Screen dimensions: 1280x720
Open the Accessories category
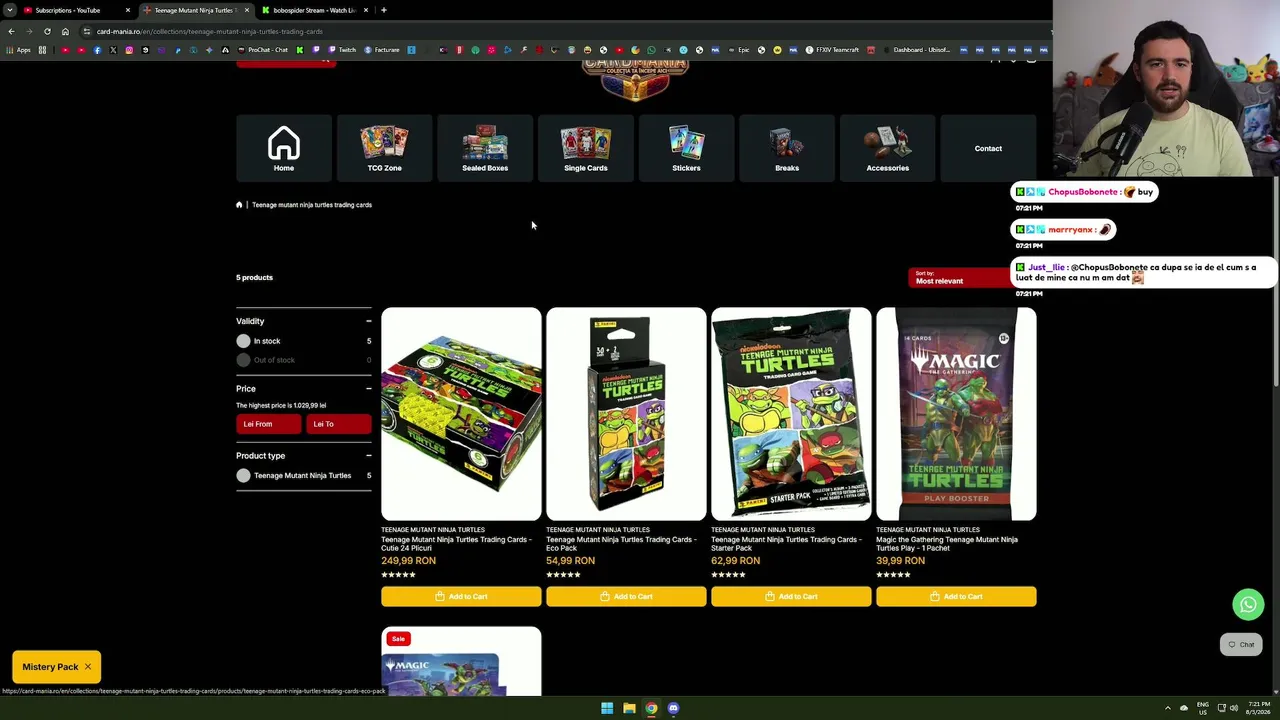pos(888,148)
